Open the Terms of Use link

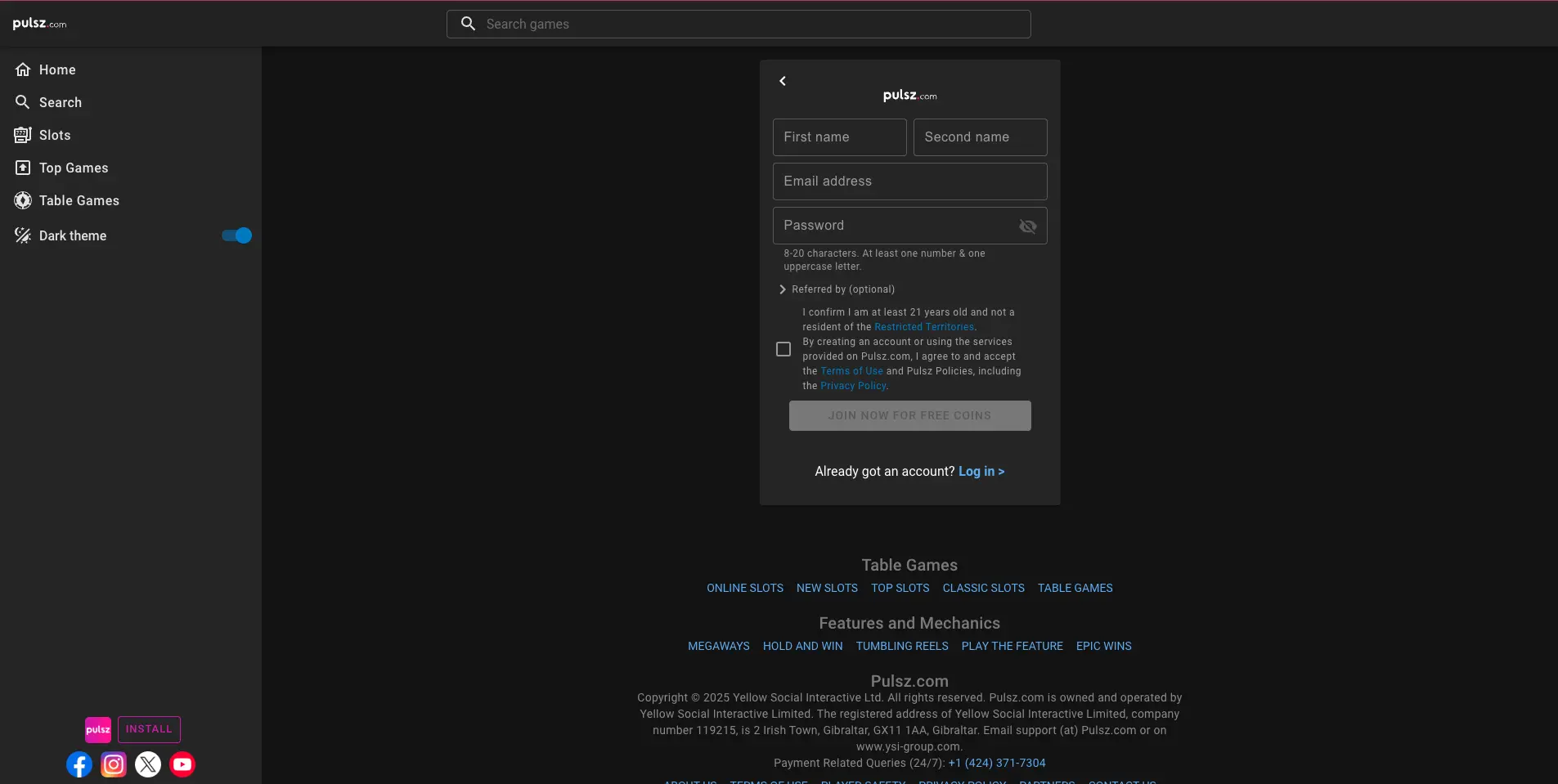tap(851, 371)
